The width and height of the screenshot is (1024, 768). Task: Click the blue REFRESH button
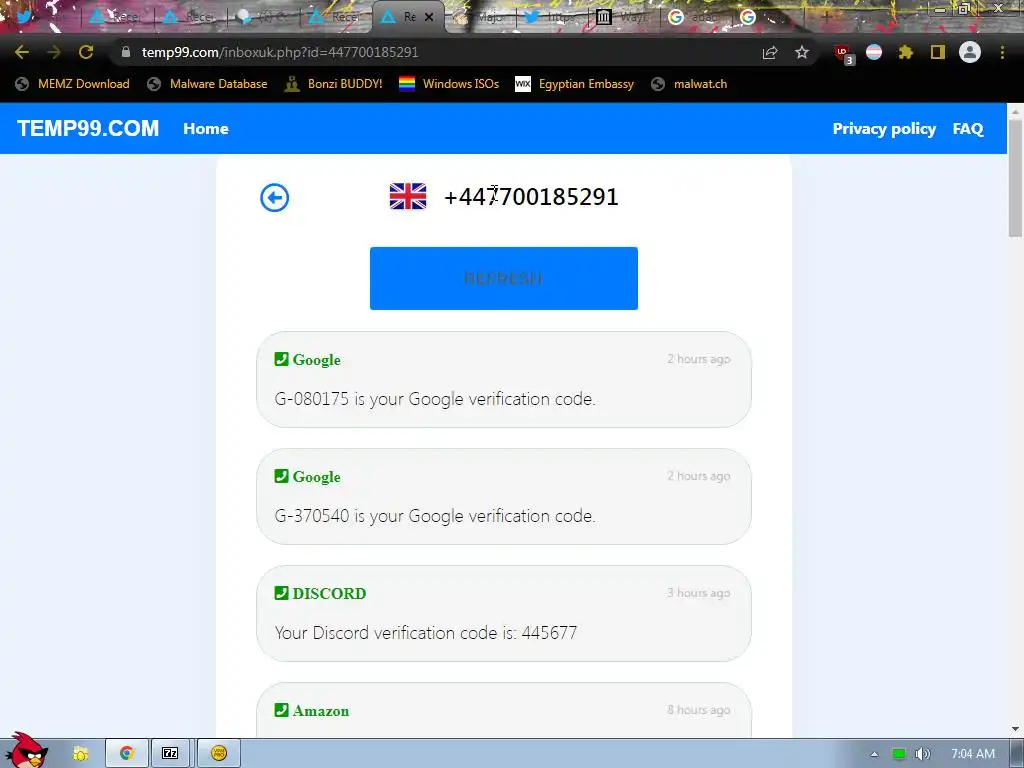click(504, 278)
